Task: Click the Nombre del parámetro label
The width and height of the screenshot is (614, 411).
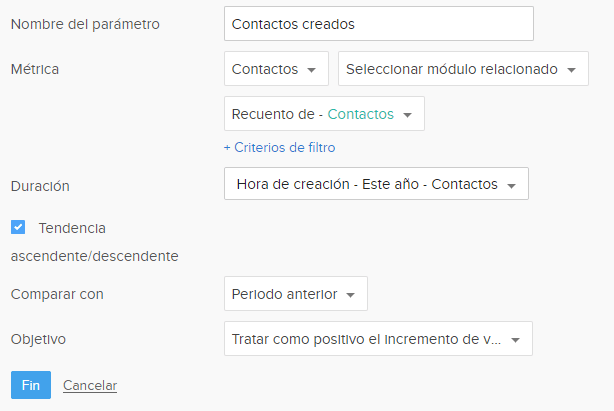Action: [x=85, y=24]
